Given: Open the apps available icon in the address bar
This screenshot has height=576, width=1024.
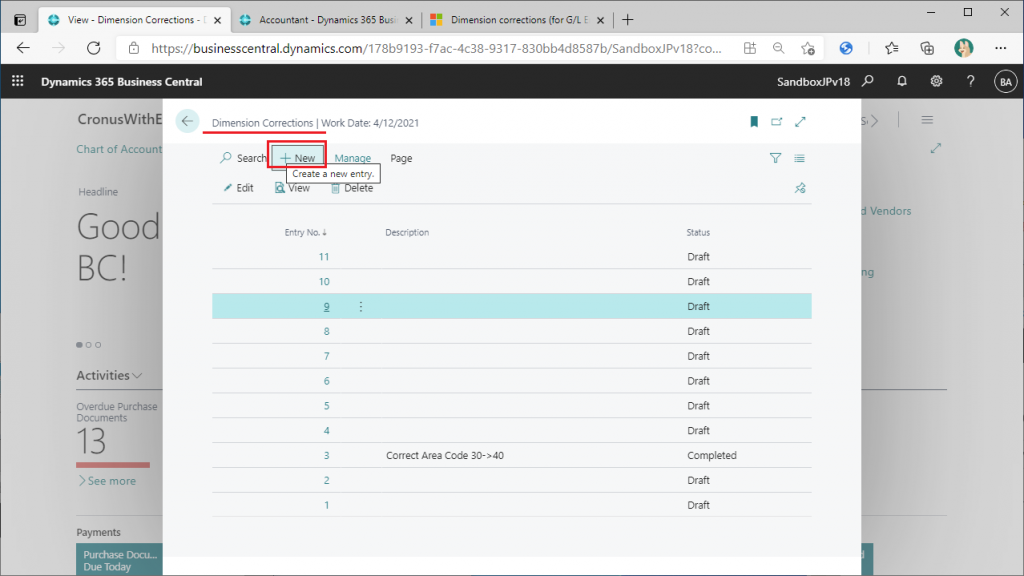Looking at the screenshot, I should pyautogui.click(x=750, y=48).
